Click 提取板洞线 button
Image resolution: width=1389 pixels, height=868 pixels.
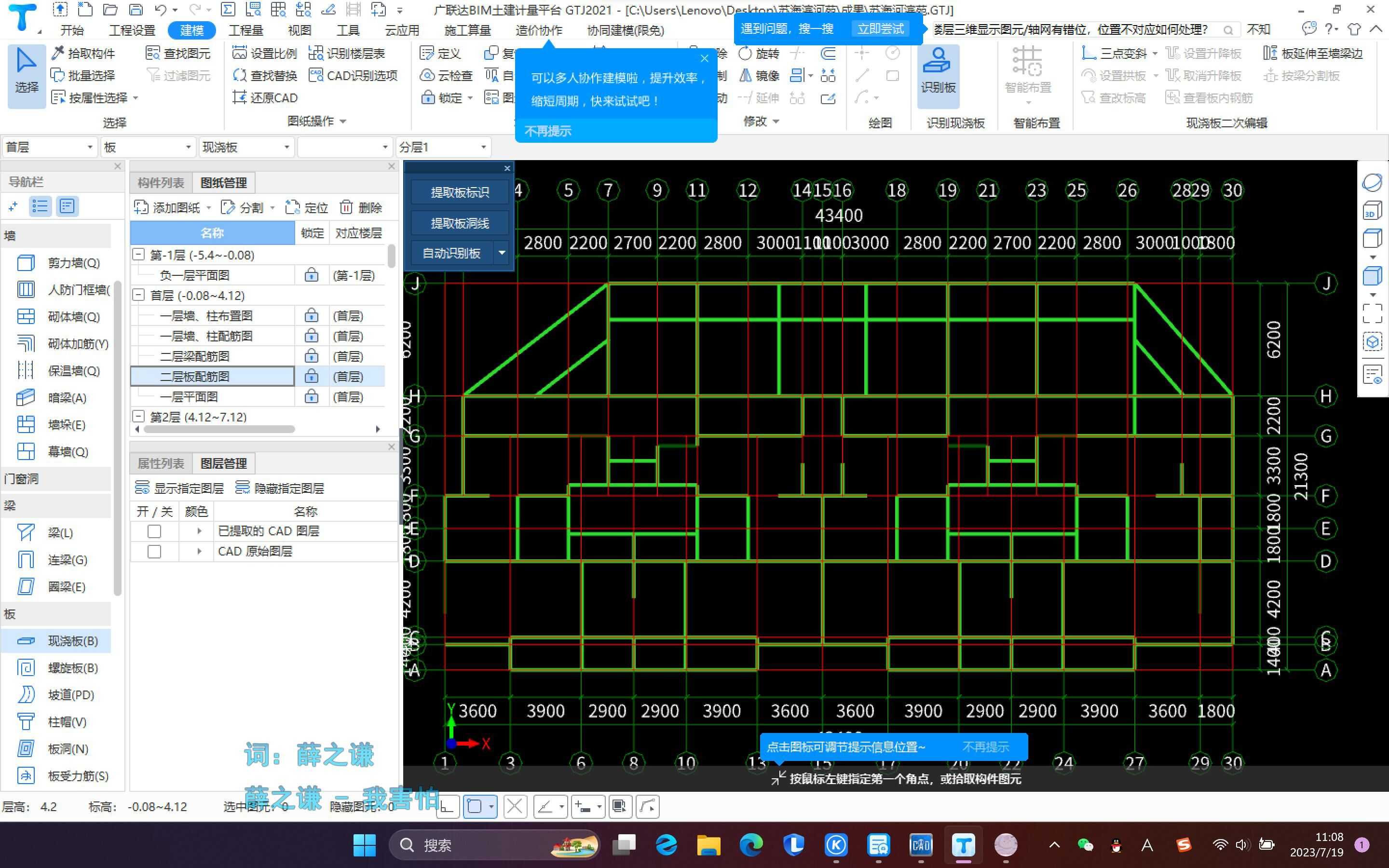460,223
